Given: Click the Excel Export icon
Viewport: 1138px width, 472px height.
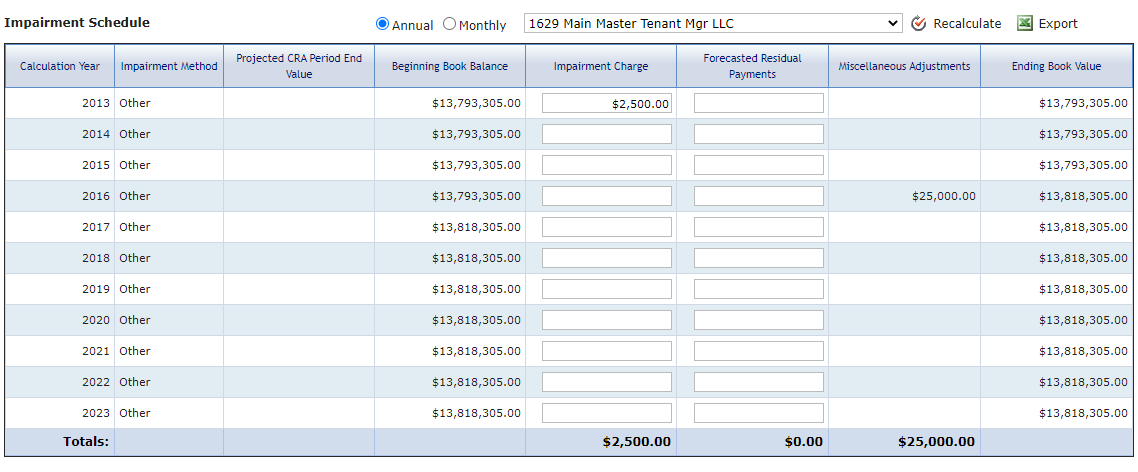Looking at the screenshot, I should tap(1024, 23).
